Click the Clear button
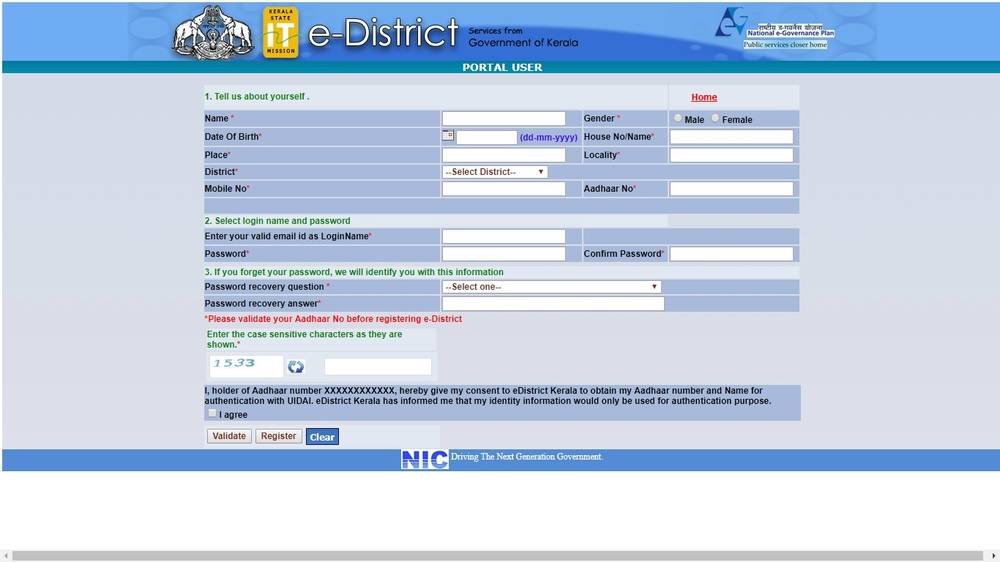Image resolution: width=1000 pixels, height=562 pixels. (x=322, y=437)
